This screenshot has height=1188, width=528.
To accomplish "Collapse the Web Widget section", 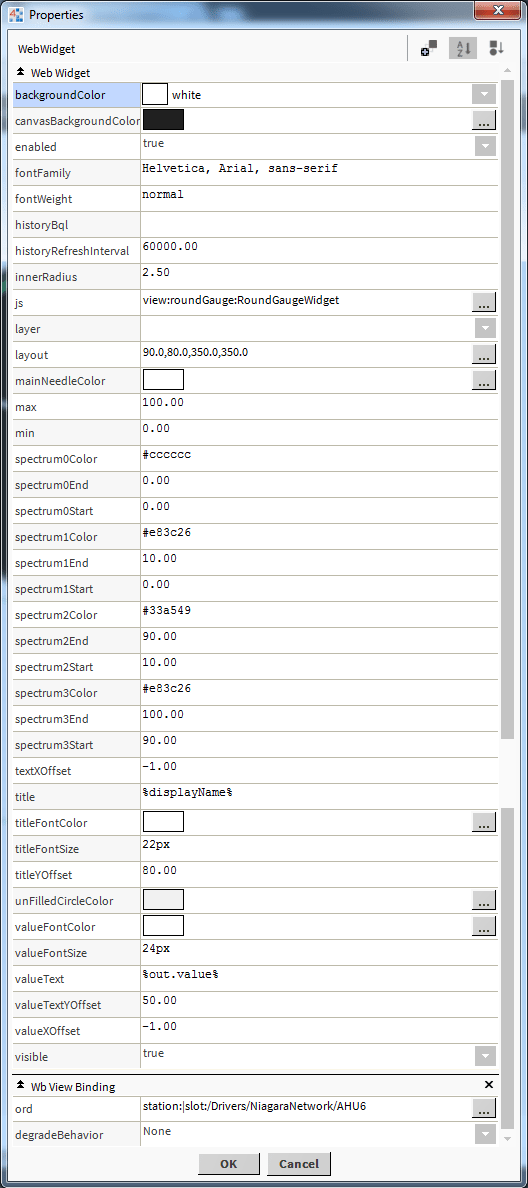I will tap(20, 73).
